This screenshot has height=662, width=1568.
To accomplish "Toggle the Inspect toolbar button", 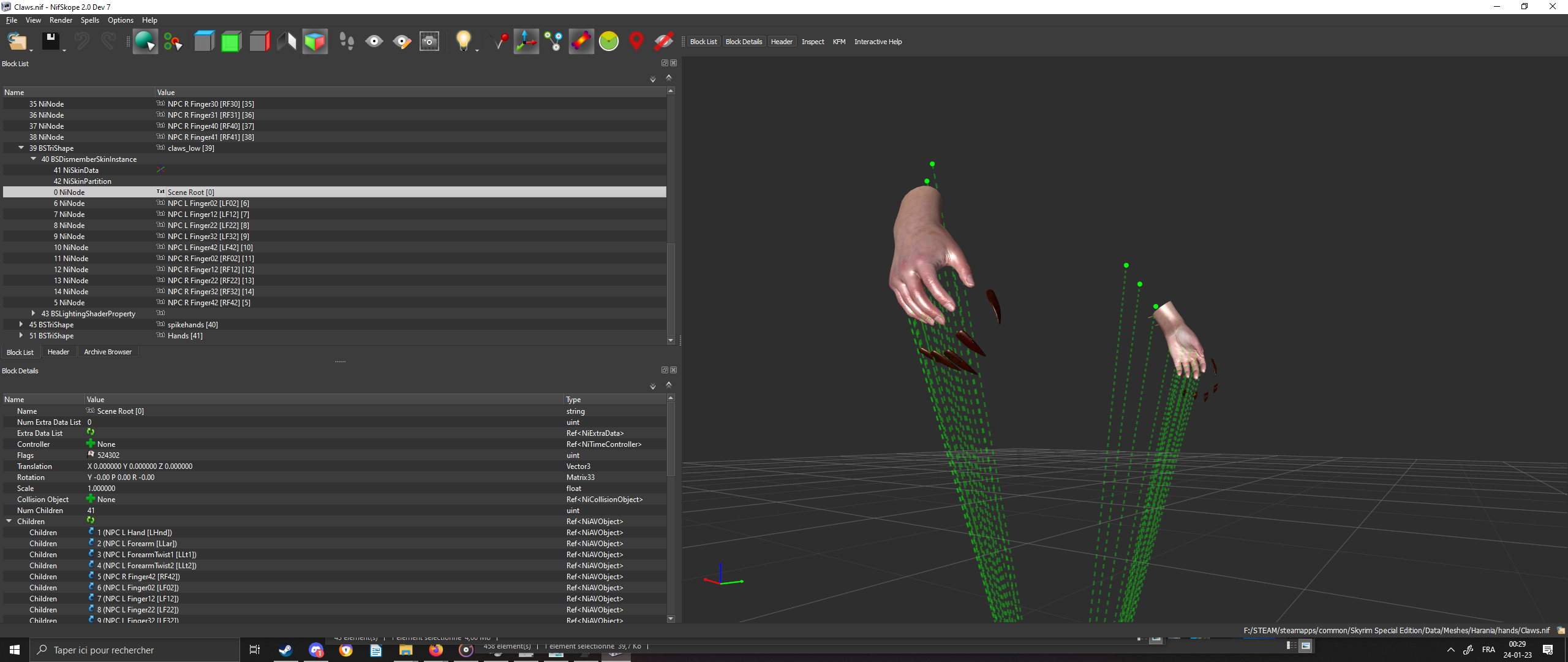I will point(813,42).
